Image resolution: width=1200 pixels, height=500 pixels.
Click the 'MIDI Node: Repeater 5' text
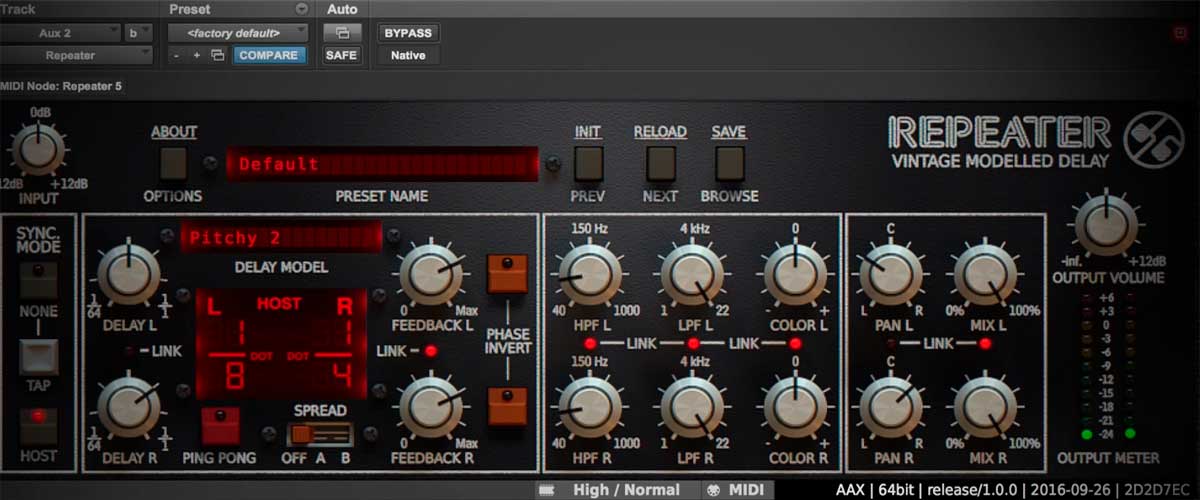(x=62, y=86)
